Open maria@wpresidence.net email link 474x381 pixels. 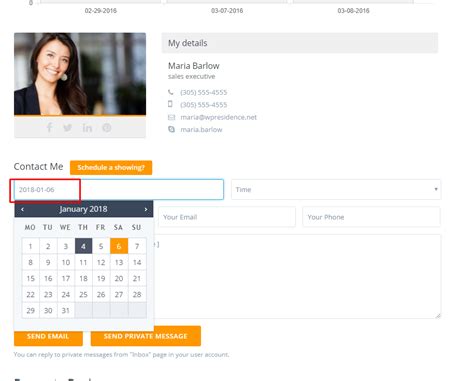pyautogui.click(x=219, y=117)
